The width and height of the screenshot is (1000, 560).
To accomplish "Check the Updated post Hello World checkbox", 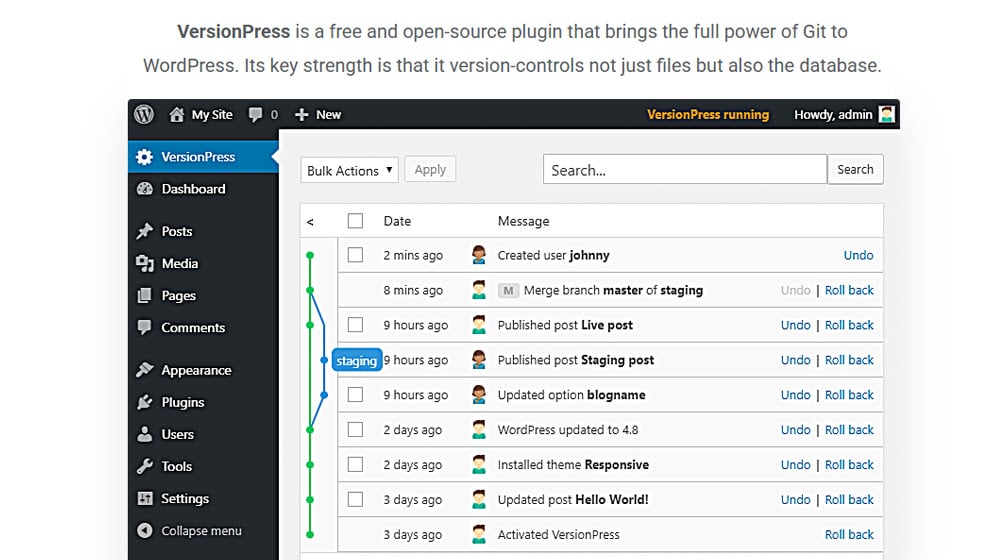I will click(x=355, y=499).
